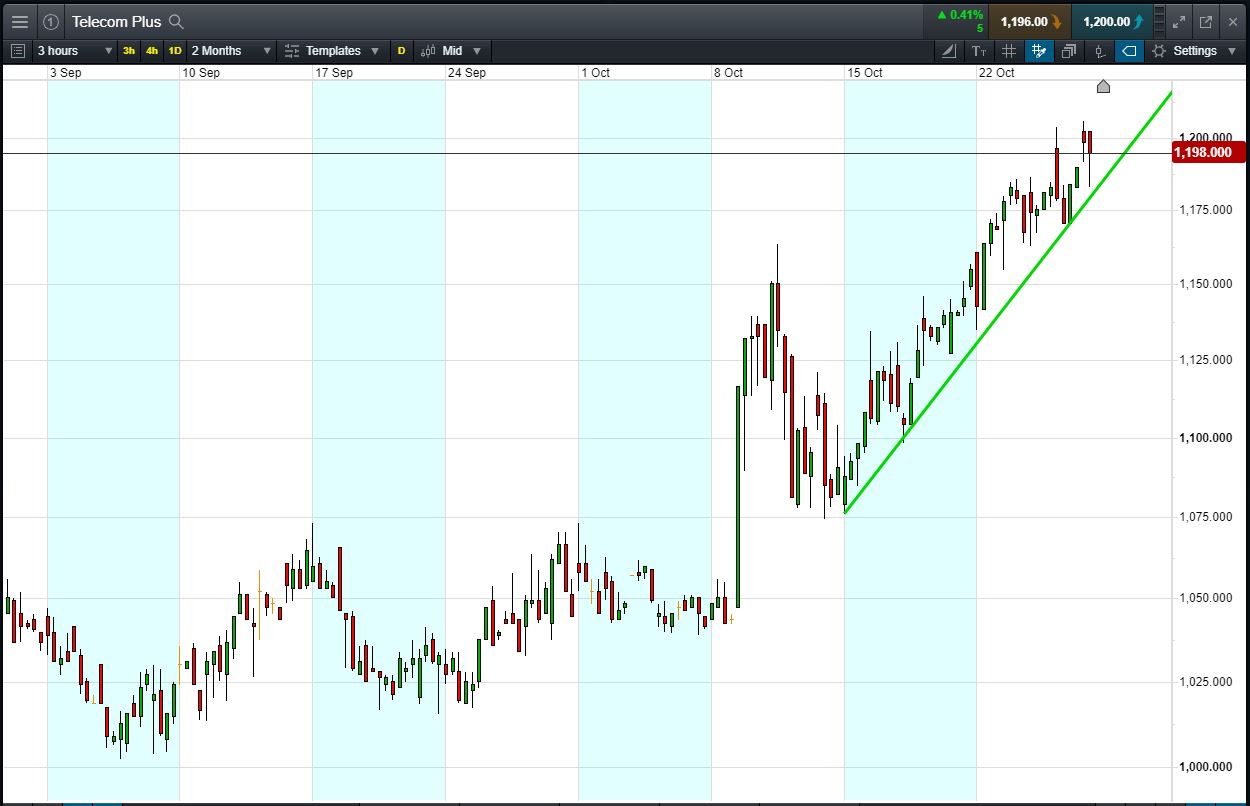Screen dimensions: 1250x806
Task: Click the 1,100.000 price axis label
Action: click(x=1205, y=438)
